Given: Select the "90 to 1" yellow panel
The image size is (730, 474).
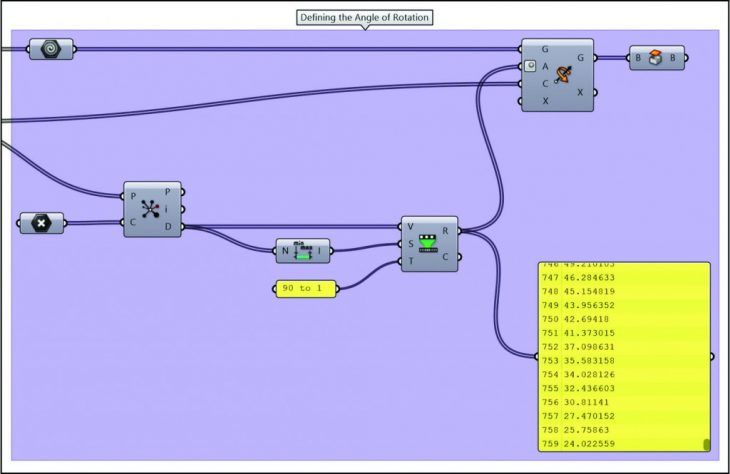Looking at the screenshot, I should pyautogui.click(x=304, y=288).
